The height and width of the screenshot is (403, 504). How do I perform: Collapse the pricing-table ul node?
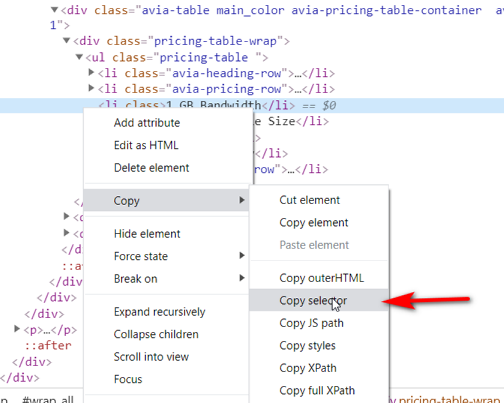click(x=79, y=57)
